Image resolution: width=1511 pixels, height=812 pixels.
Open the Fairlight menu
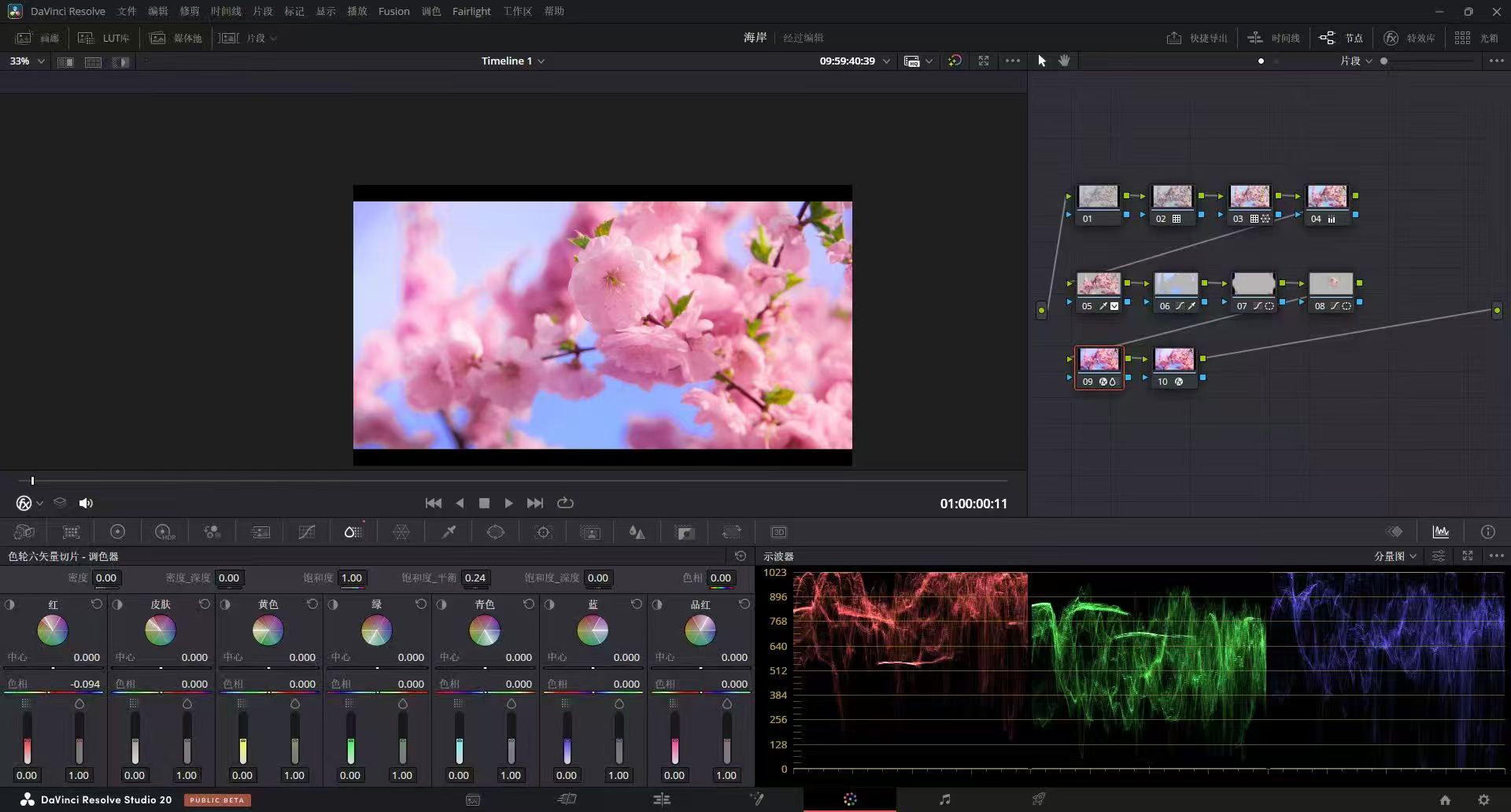pyautogui.click(x=471, y=11)
